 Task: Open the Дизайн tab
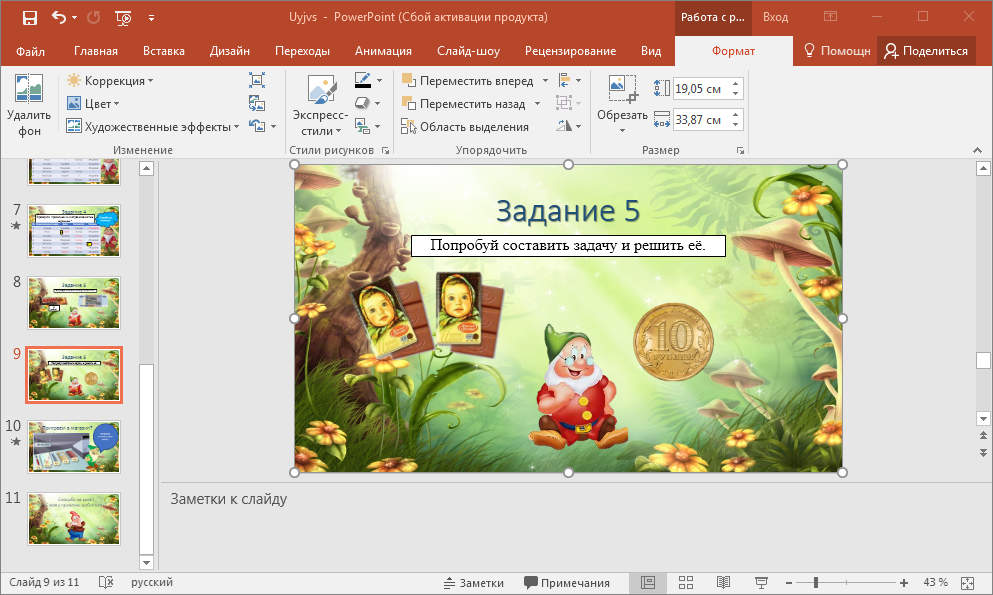click(x=229, y=51)
